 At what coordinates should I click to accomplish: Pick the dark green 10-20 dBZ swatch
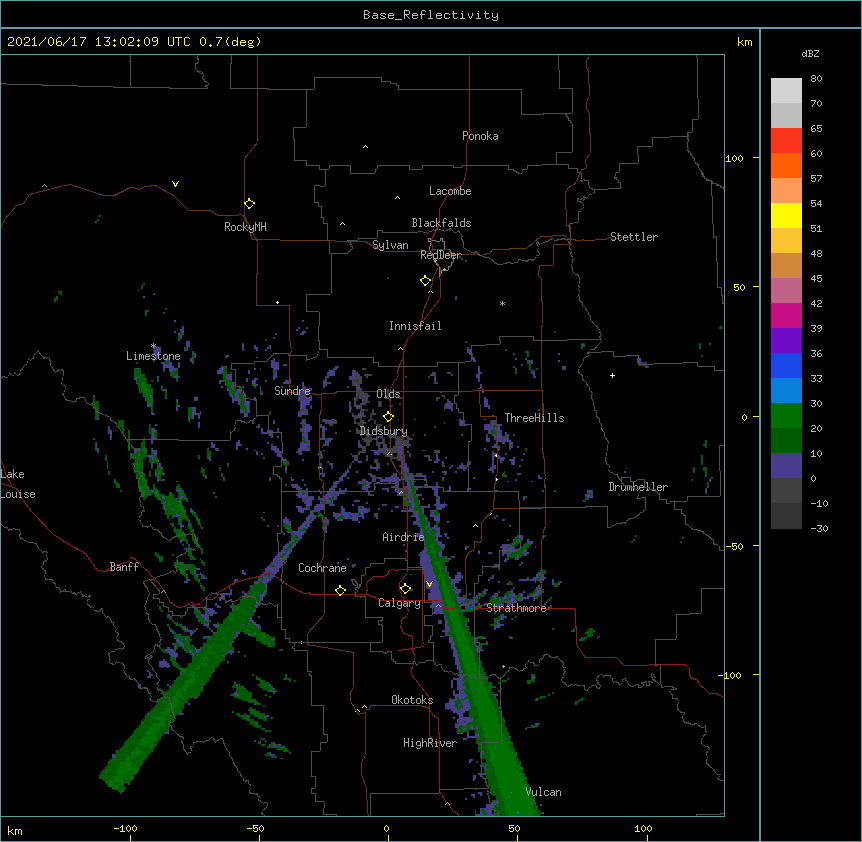(x=786, y=440)
